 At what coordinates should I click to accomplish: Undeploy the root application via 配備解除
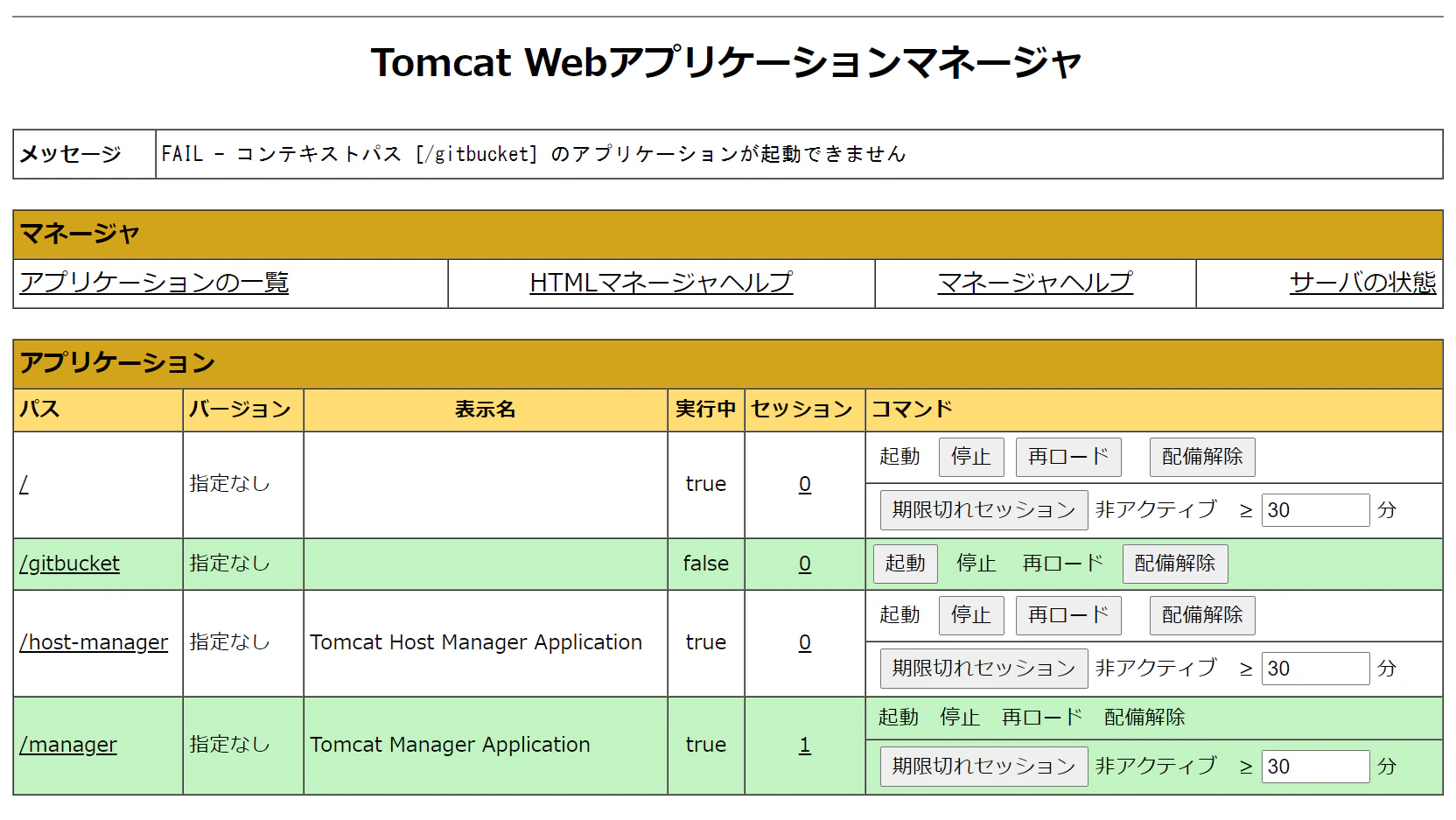(1201, 456)
